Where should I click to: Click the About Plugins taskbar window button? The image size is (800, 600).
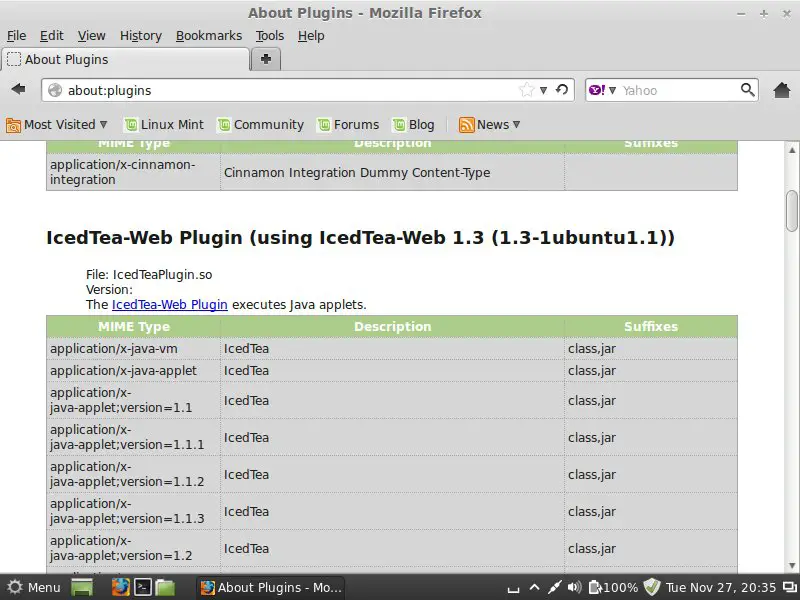pos(270,587)
